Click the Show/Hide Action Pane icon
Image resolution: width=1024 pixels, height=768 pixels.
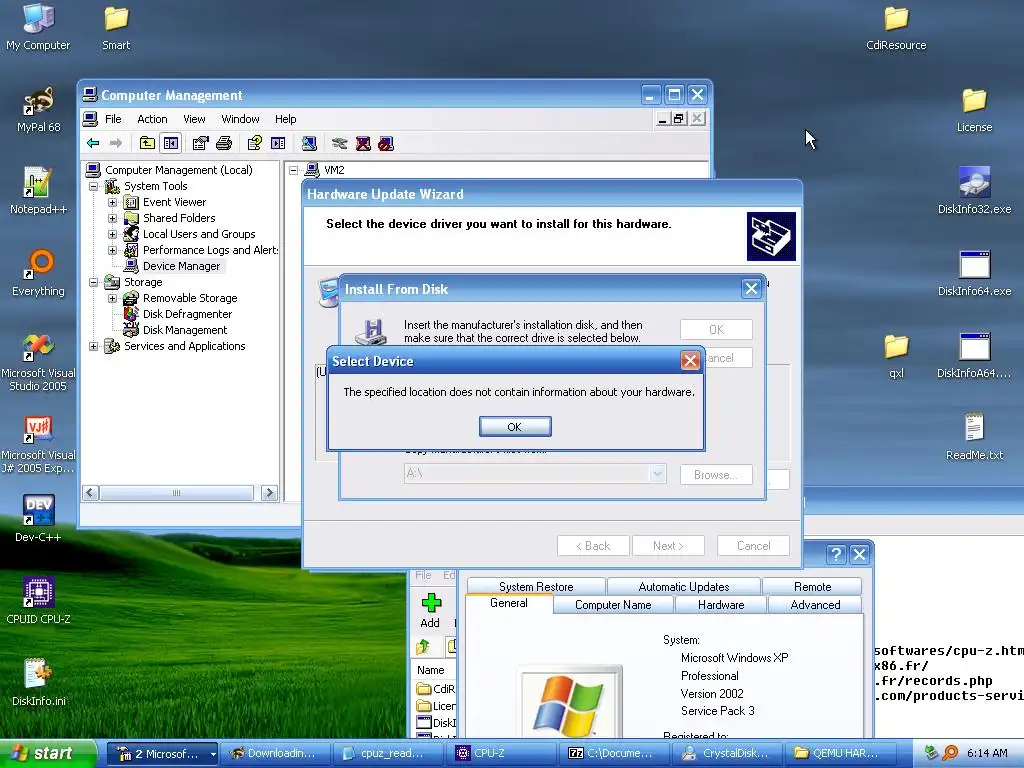click(x=278, y=143)
